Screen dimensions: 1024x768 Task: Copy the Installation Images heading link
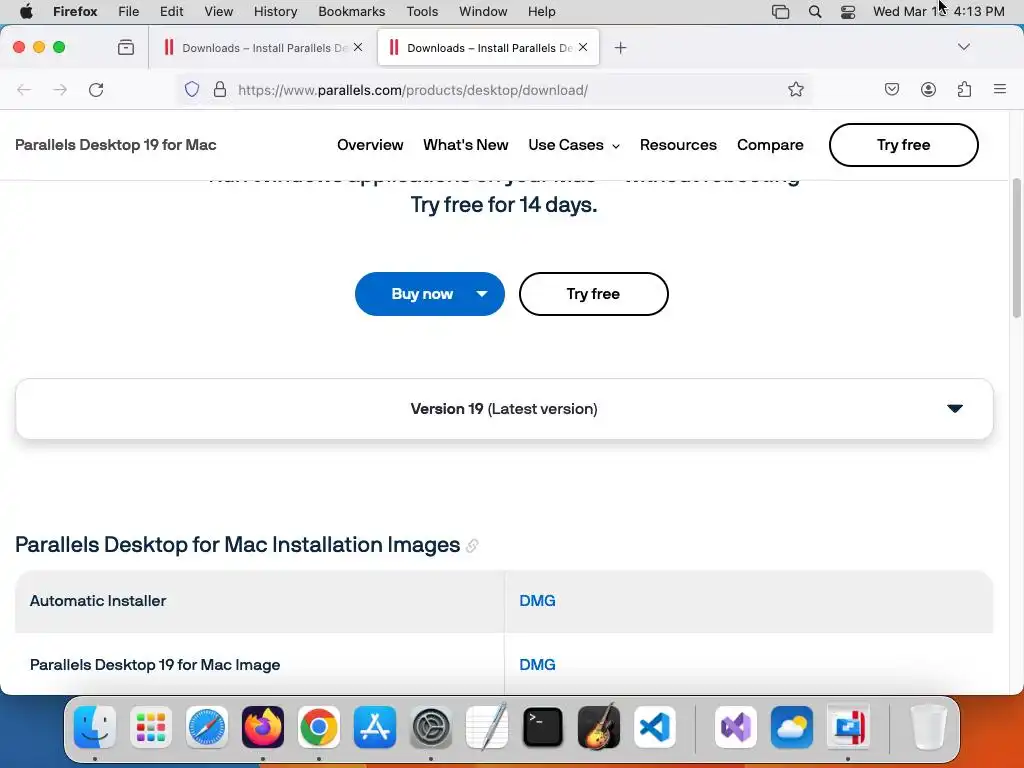click(472, 546)
